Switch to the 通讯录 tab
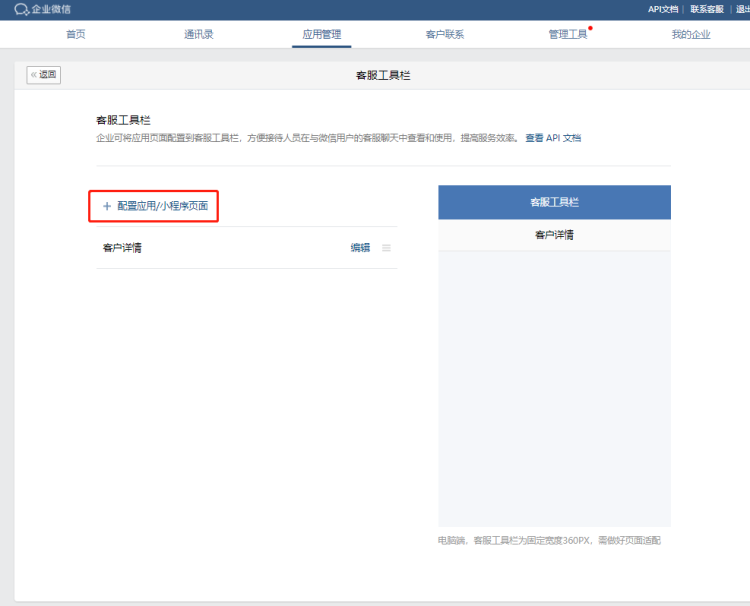750x606 pixels. pyautogui.click(x=198, y=34)
